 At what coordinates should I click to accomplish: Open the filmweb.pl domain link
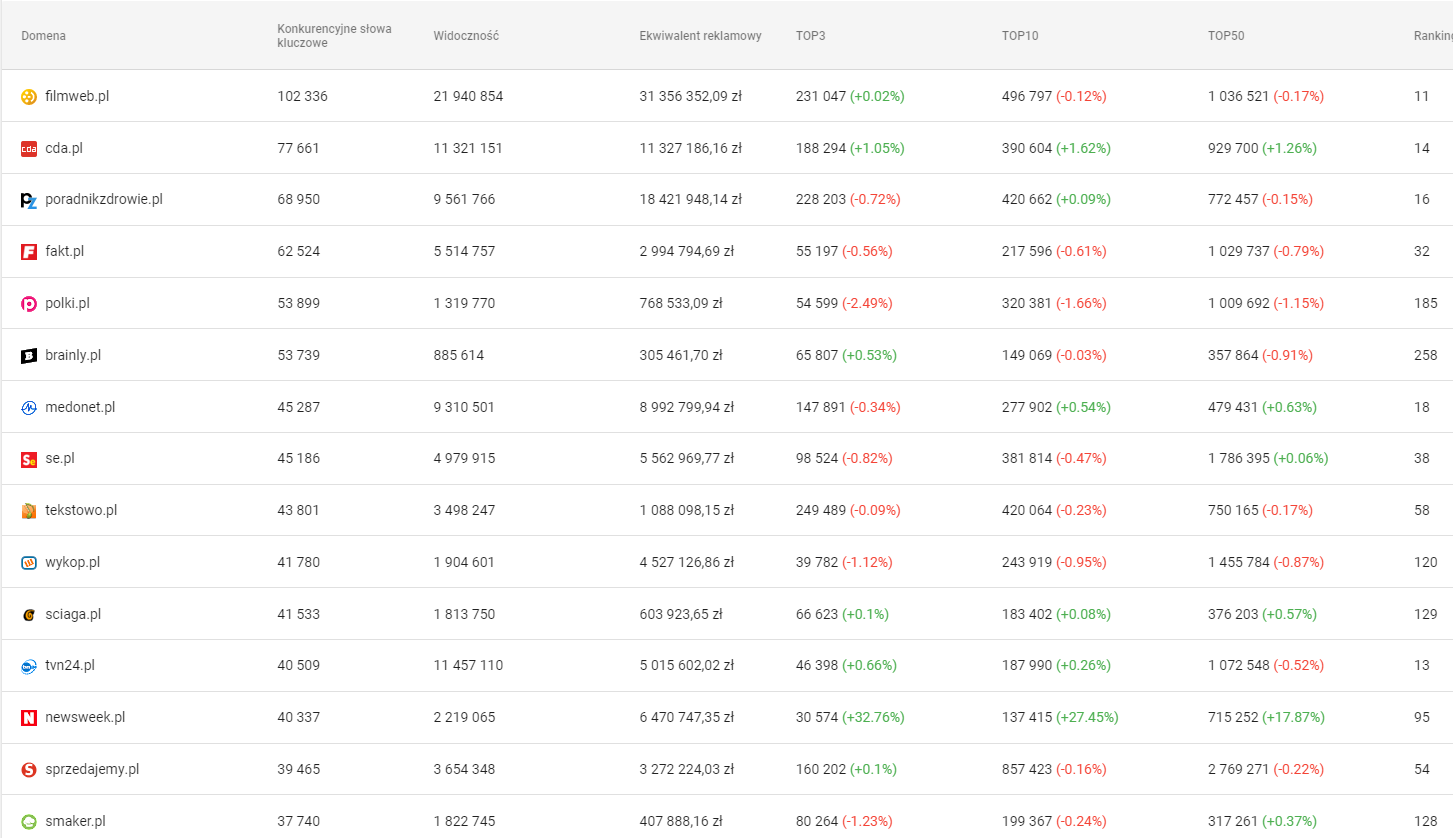tap(77, 96)
